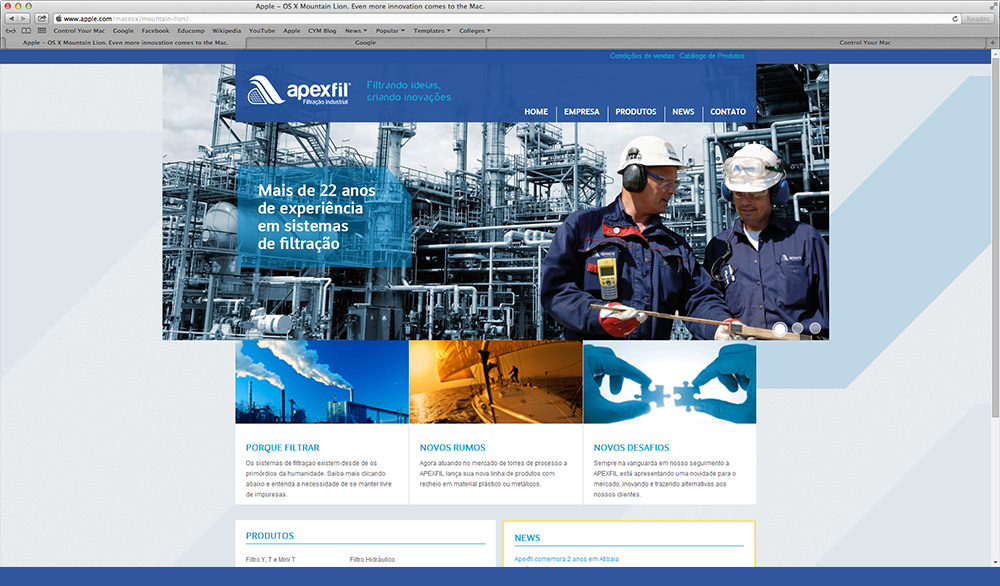Show bookmarks with the open book icon
The height and width of the screenshot is (586, 1000).
26,31
